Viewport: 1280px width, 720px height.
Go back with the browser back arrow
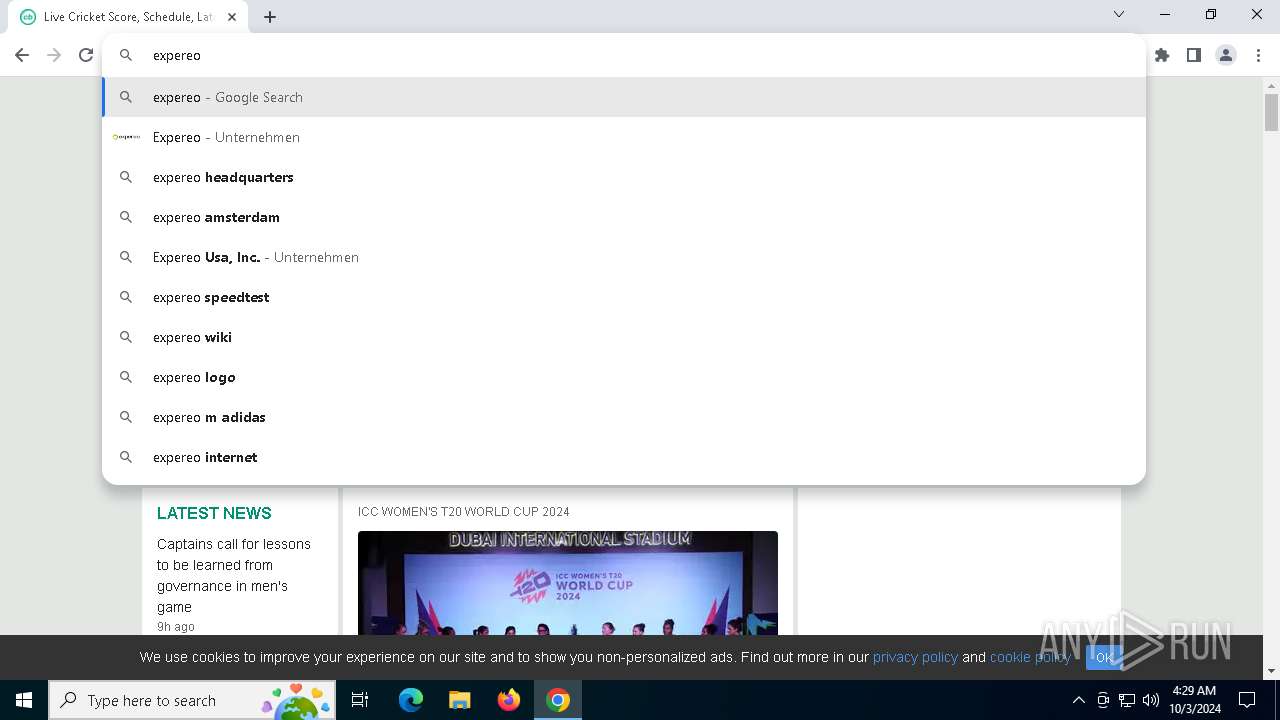pyautogui.click(x=22, y=55)
